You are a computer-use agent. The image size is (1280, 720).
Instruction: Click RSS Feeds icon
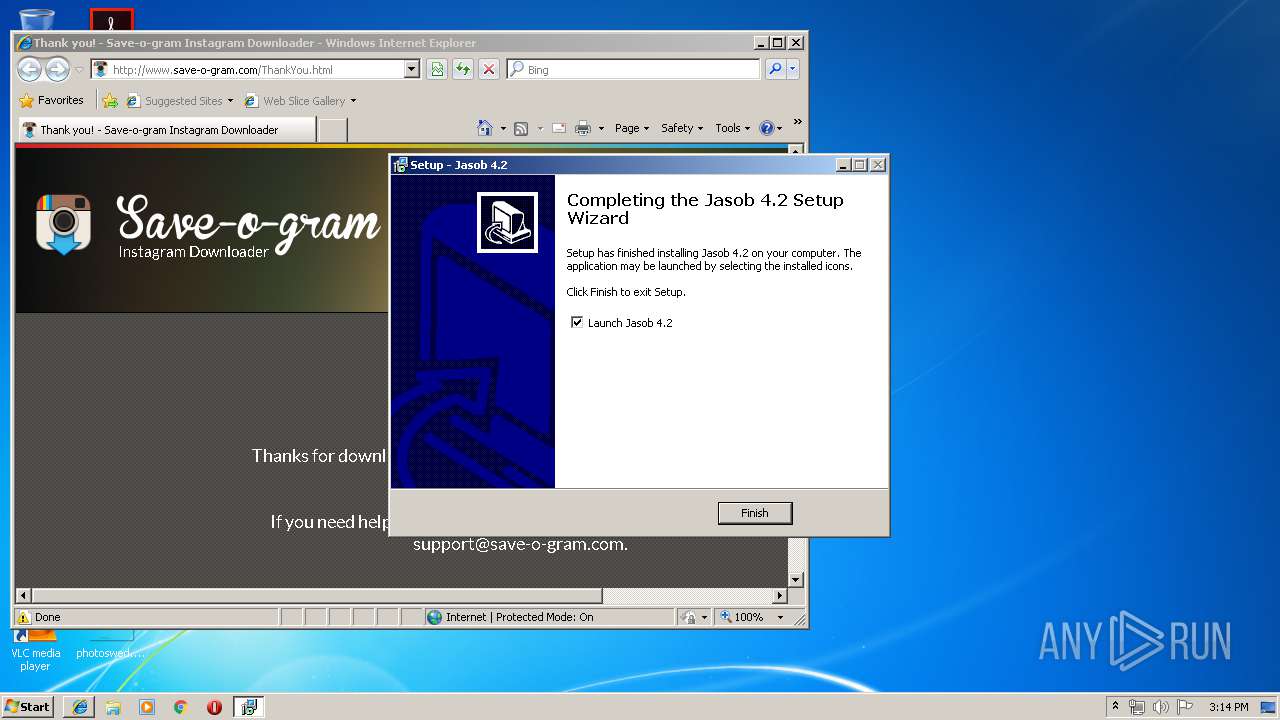pyautogui.click(x=521, y=128)
